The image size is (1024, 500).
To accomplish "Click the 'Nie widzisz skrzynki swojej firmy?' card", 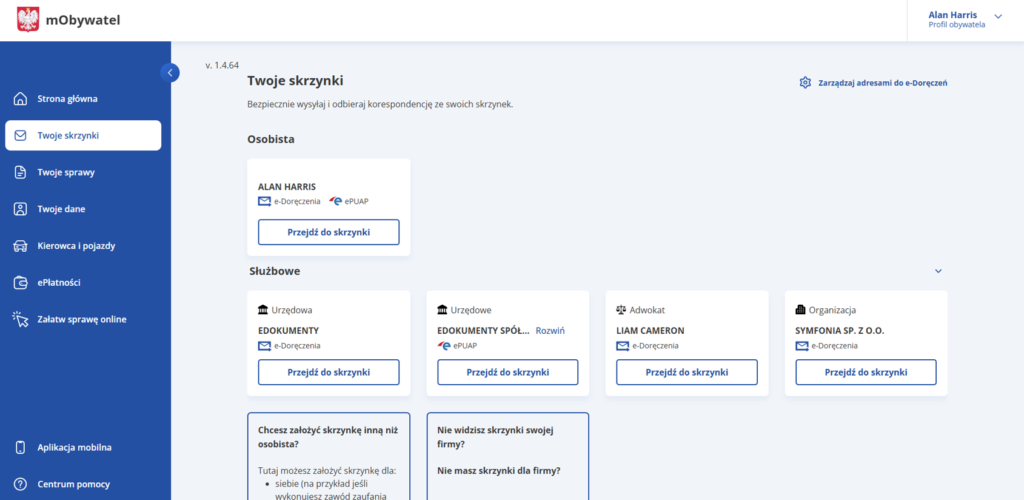I will [507, 456].
